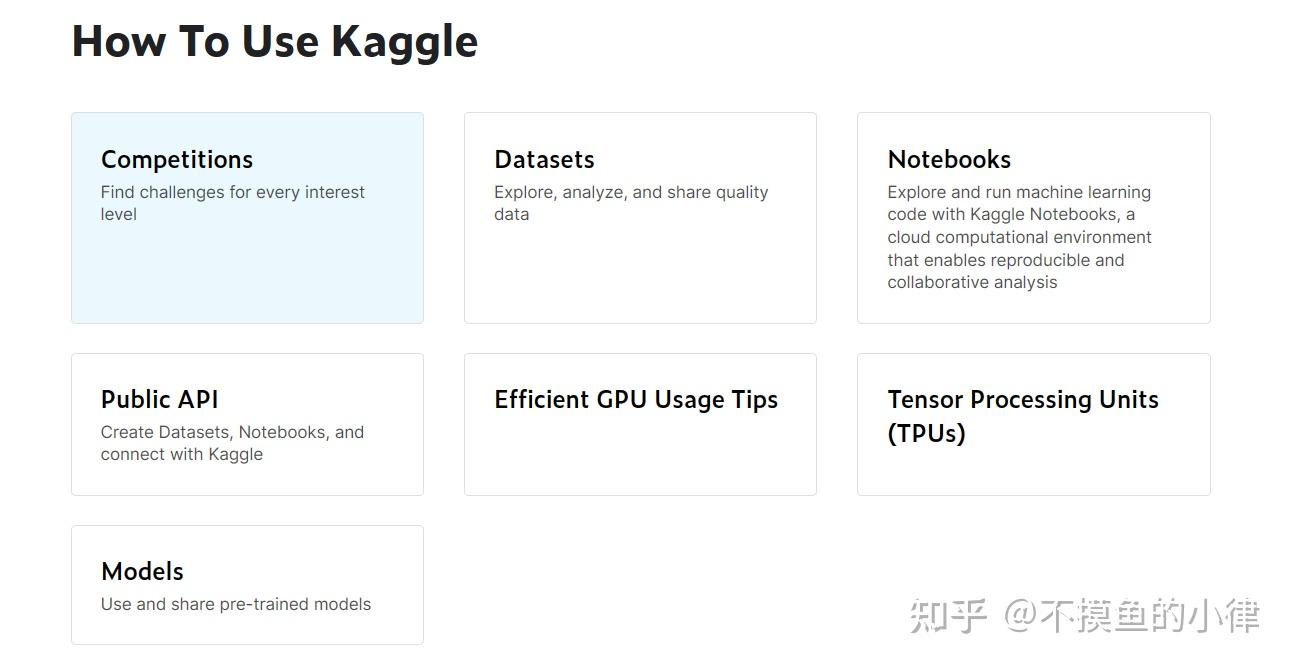Click the Datasets heading text
Screen dimensions: 1292x666
click(x=544, y=160)
